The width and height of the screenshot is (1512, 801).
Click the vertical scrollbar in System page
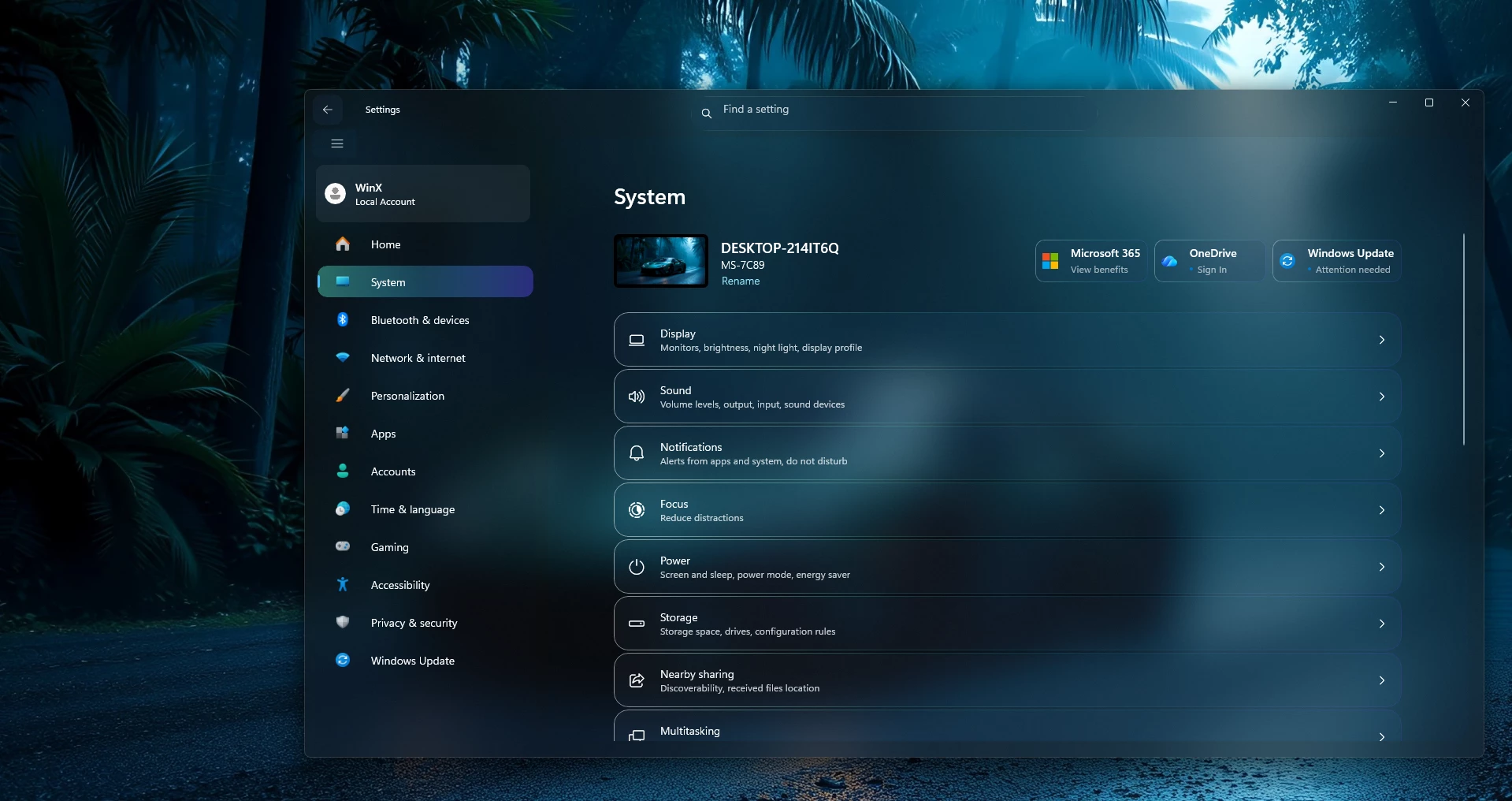1464,339
